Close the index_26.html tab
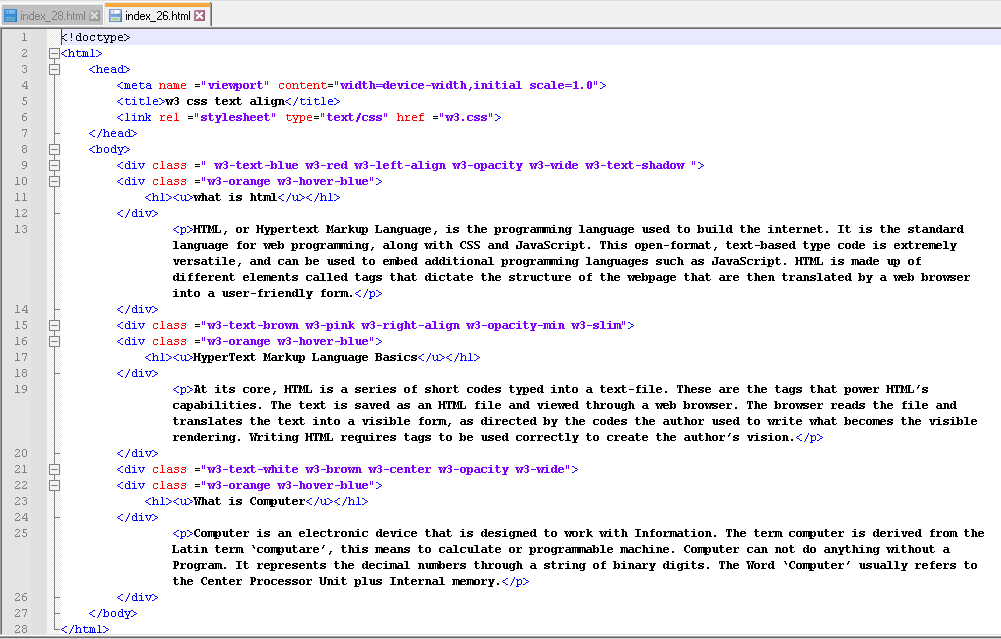 (x=199, y=16)
